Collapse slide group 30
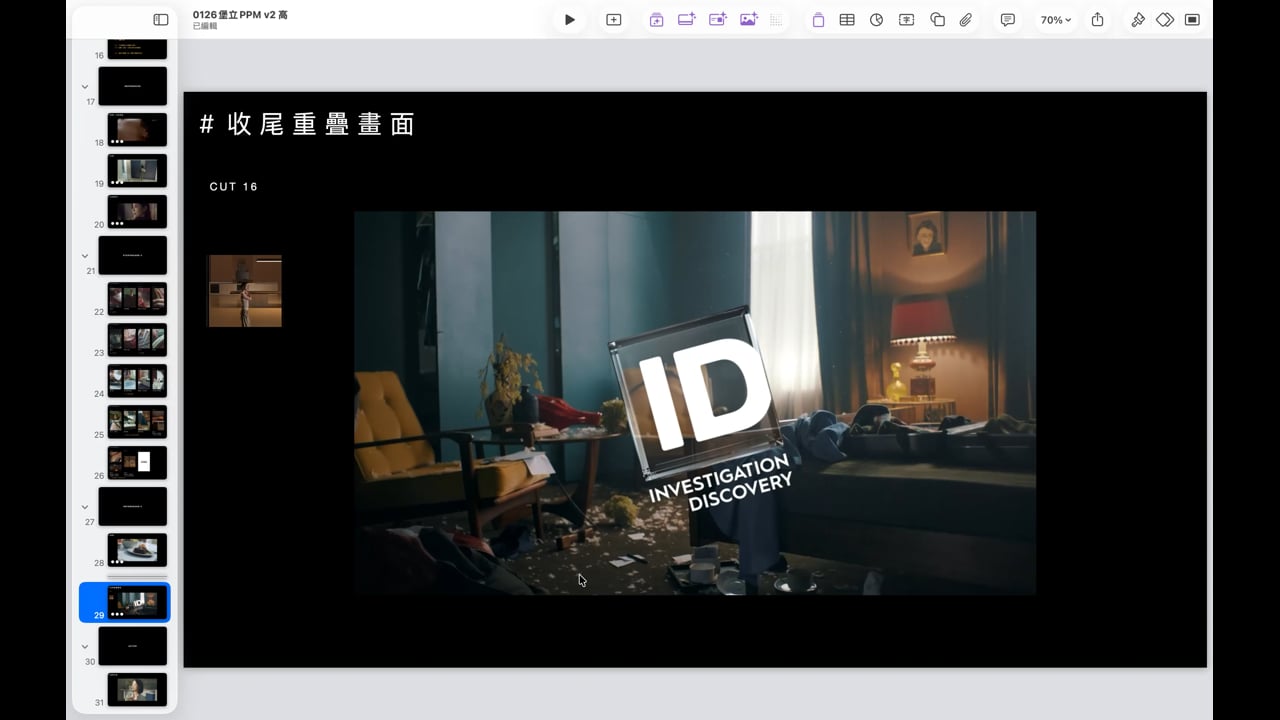Screen dimensions: 1280x720 85,647
